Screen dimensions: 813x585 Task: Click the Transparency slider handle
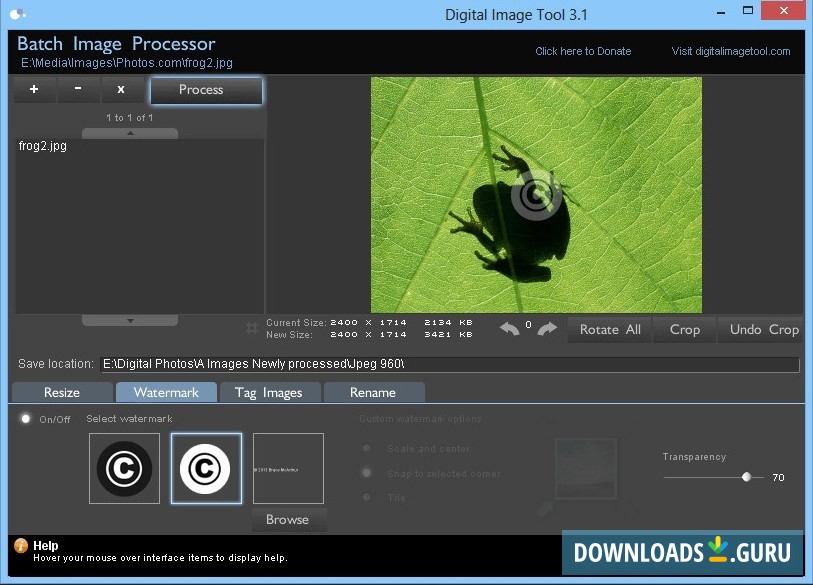click(746, 477)
